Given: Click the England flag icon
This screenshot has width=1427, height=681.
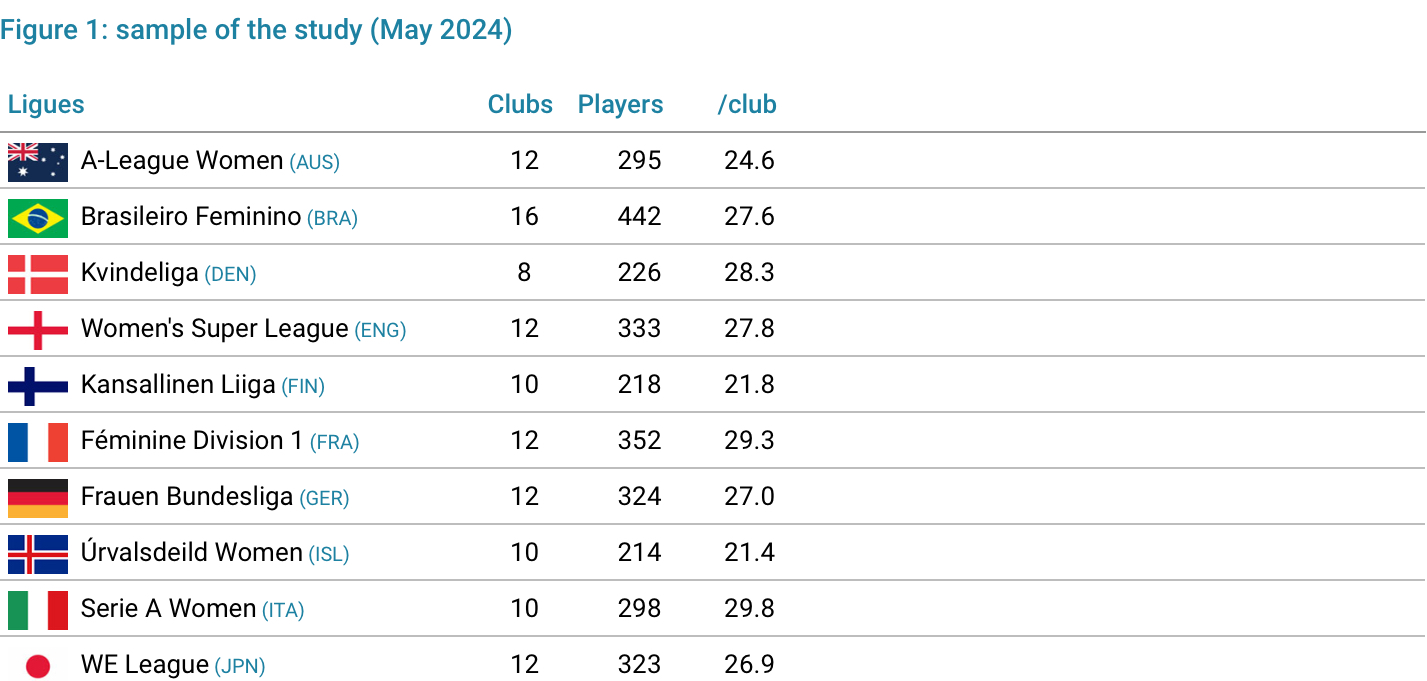Looking at the screenshot, I should point(38,330).
